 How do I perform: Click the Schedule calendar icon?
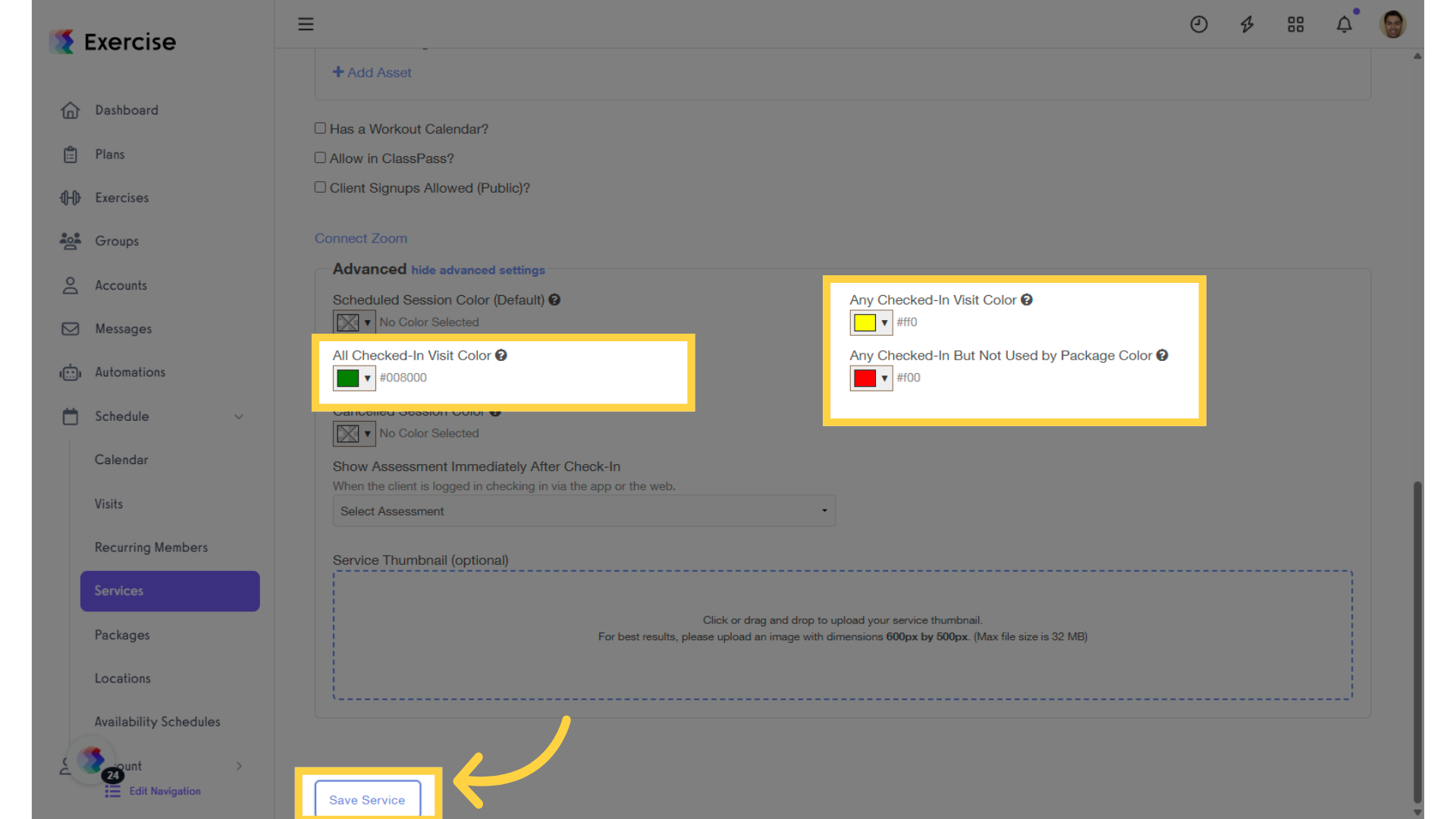pyautogui.click(x=71, y=416)
